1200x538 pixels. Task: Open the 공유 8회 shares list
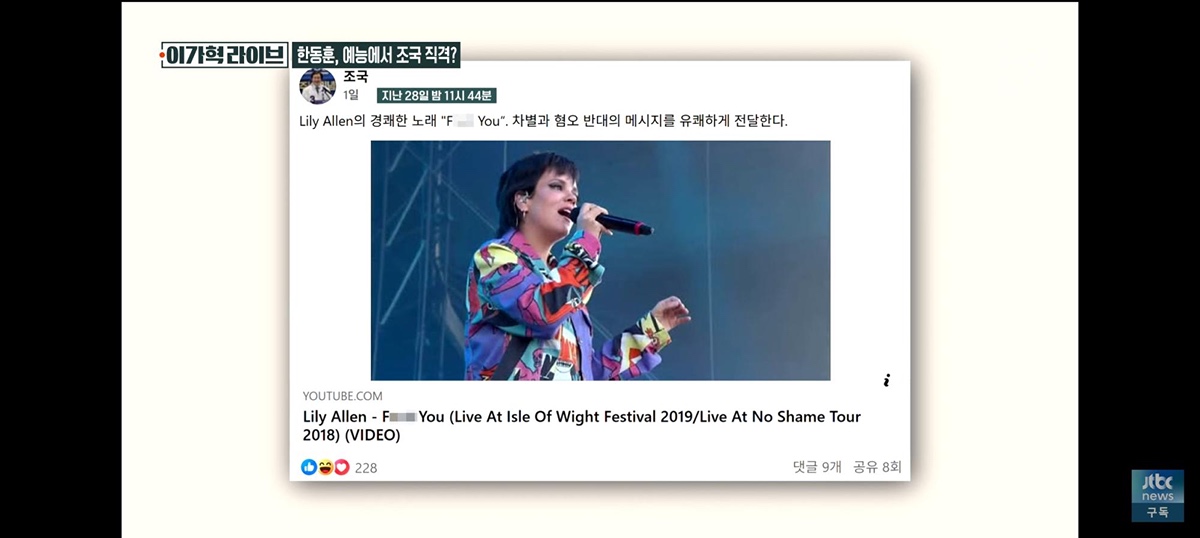[x=877, y=467]
